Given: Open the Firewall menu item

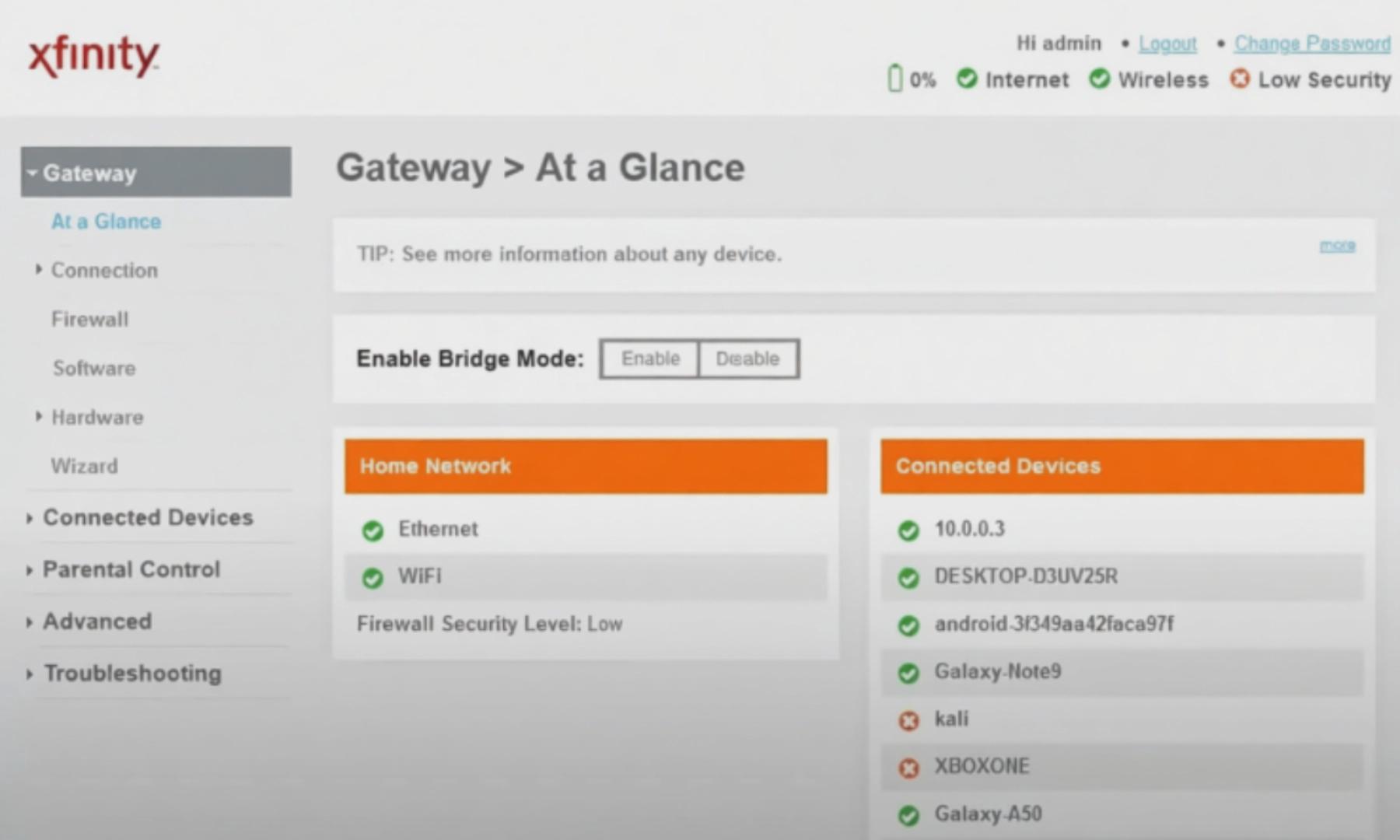Looking at the screenshot, I should tap(90, 319).
